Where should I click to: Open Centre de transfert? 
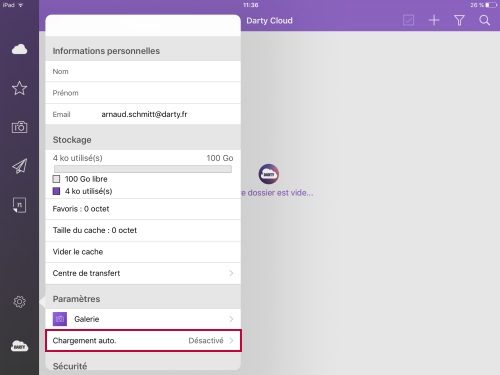click(143, 273)
